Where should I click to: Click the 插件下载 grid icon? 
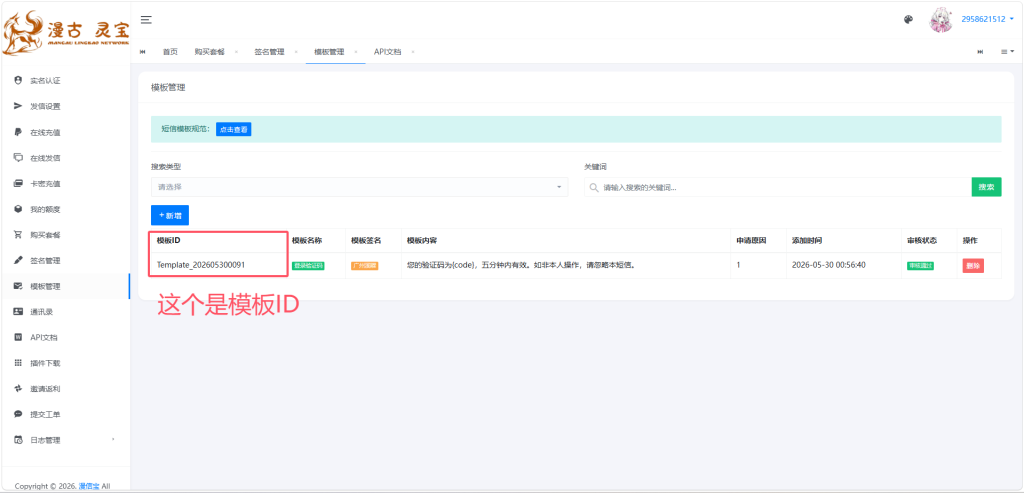point(18,363)
